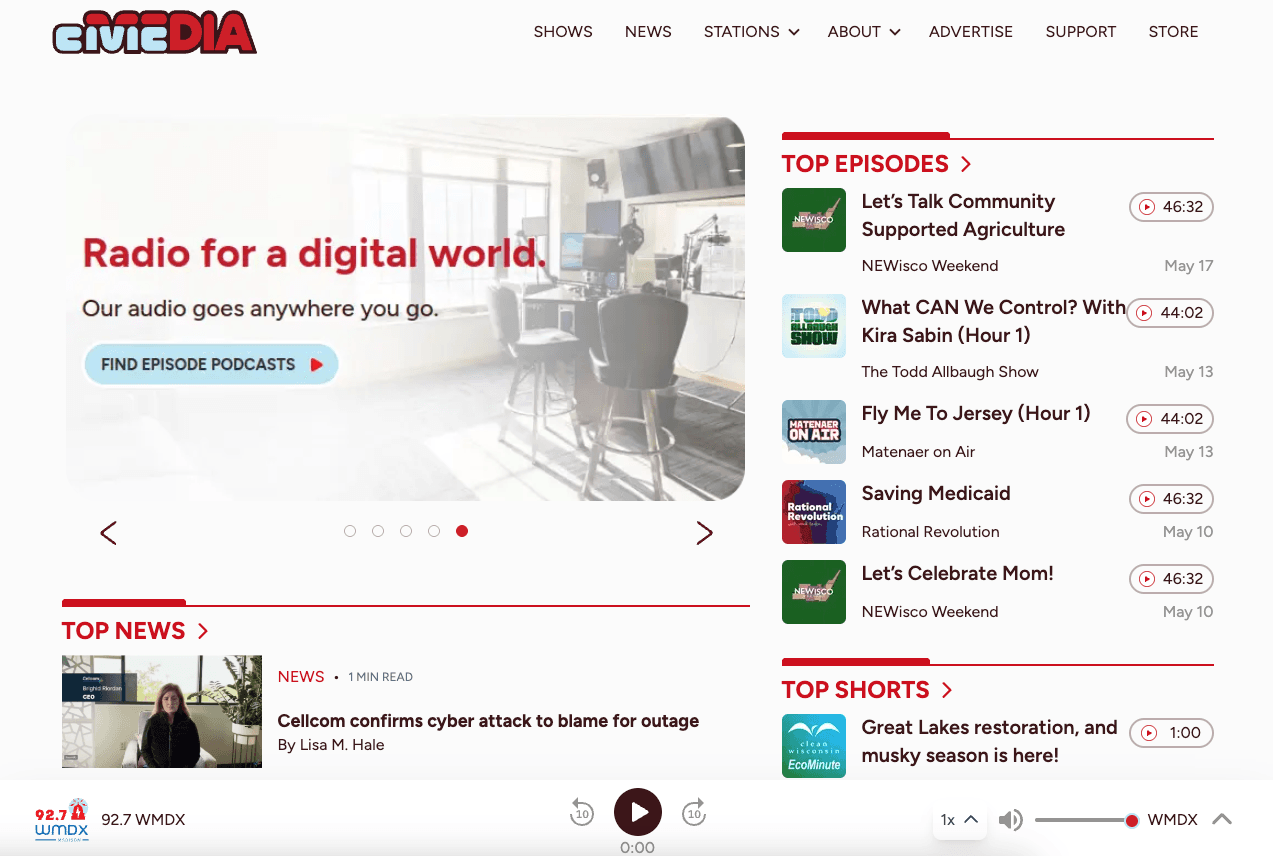This screenshot has height=856, width=1273.
Task: Open the TOP SHORTS heading link
Action: pos(867,690)
